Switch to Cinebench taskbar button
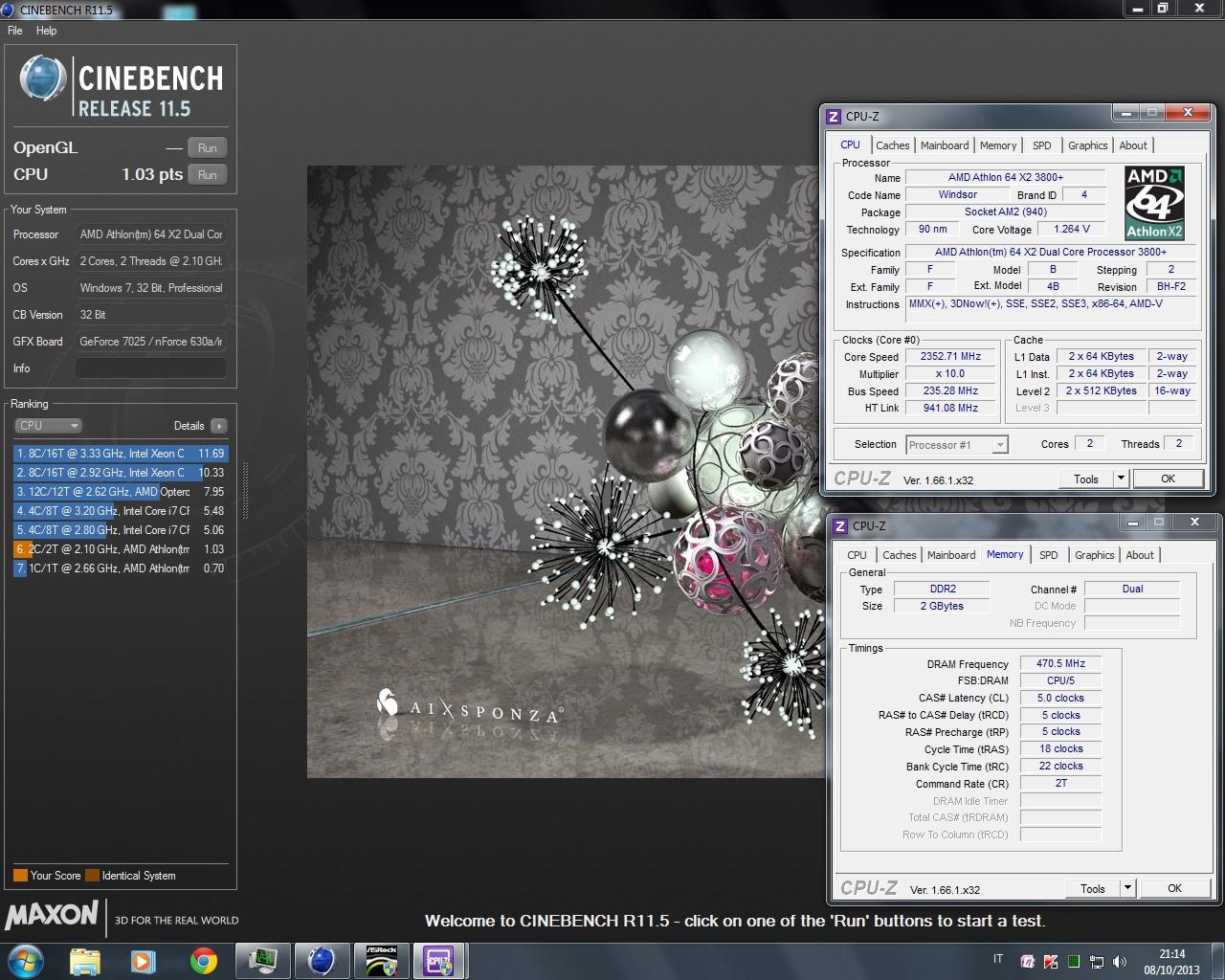This screenshot has height=980, width=1225. coord(322,960)
